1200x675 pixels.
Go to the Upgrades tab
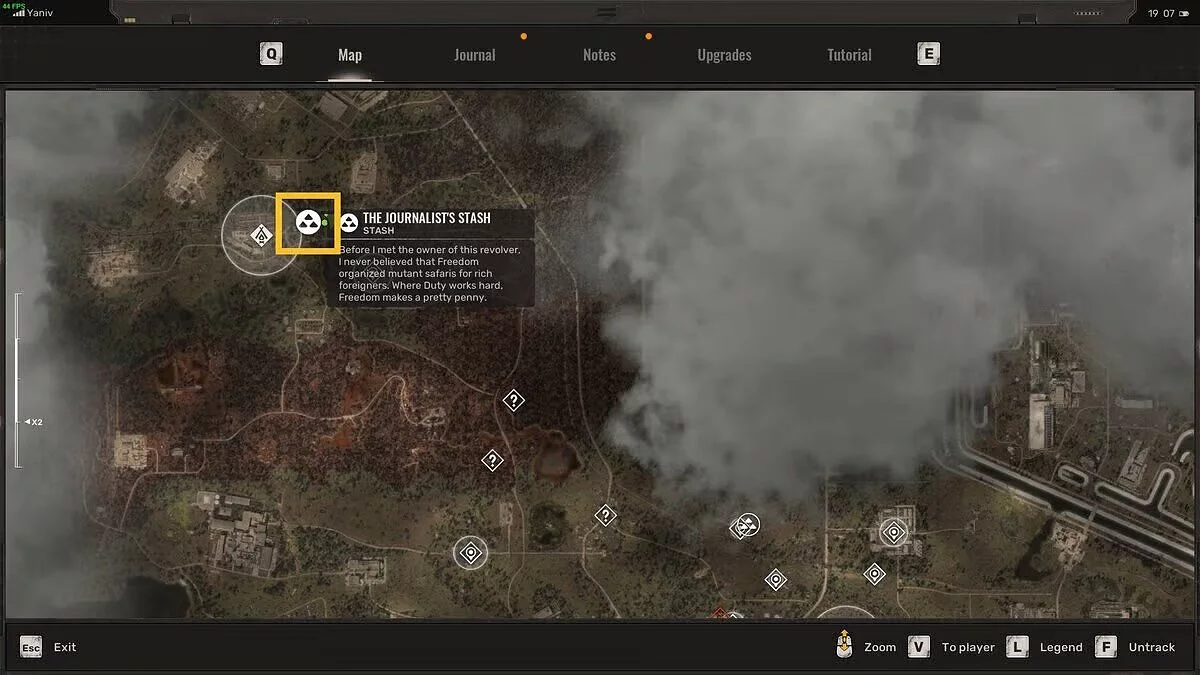tap(724, 55)
